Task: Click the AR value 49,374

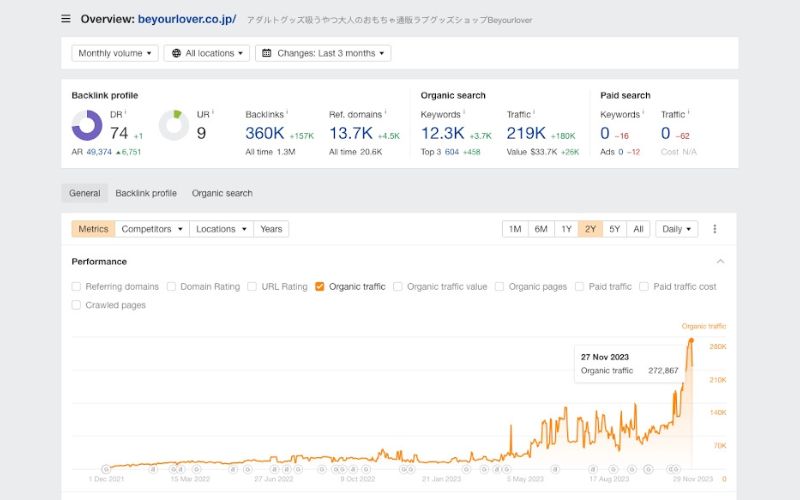Action: 99,152
